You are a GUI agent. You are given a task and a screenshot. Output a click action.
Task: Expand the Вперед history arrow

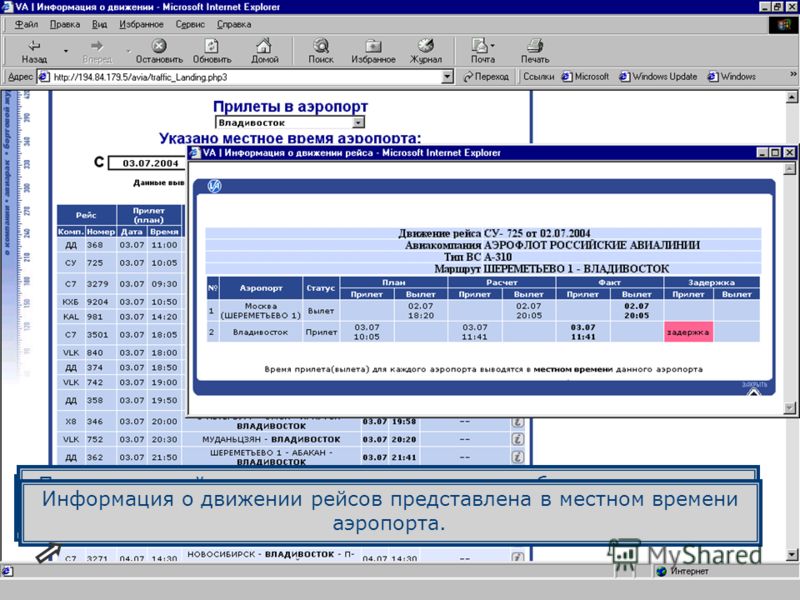tap(129, 51)
